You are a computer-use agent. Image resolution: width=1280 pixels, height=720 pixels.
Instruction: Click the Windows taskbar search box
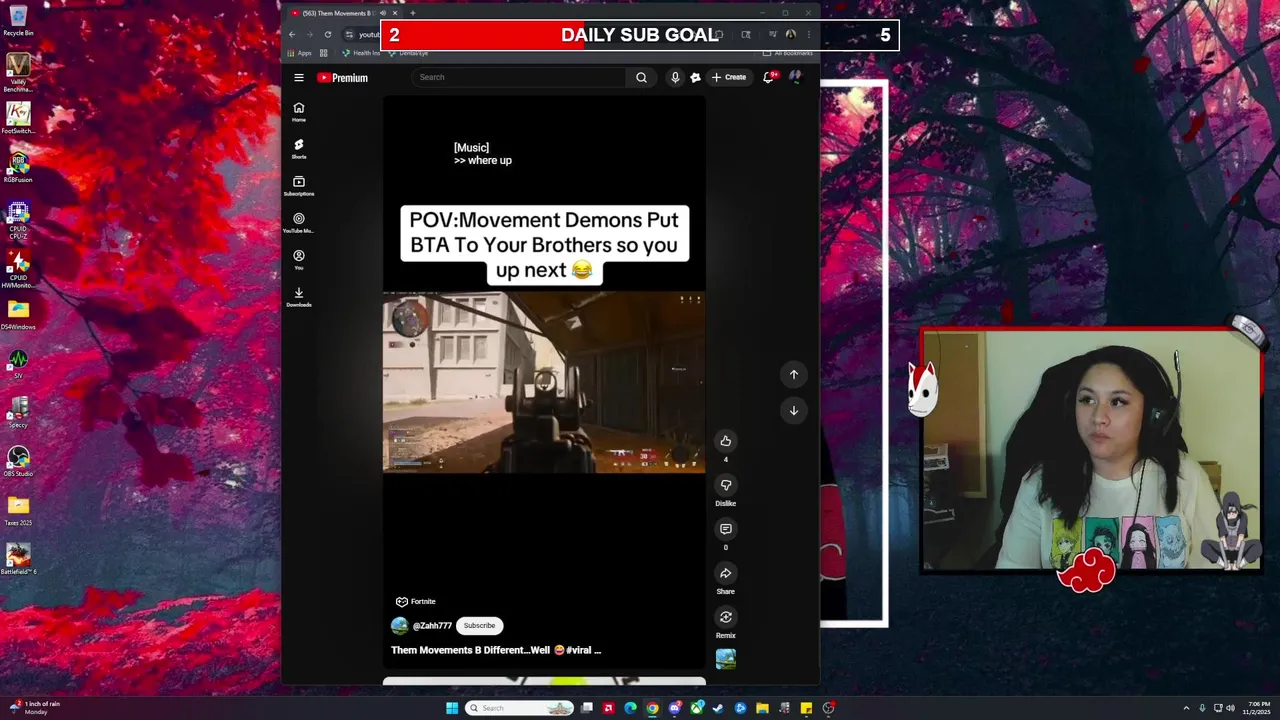[519, 708]
